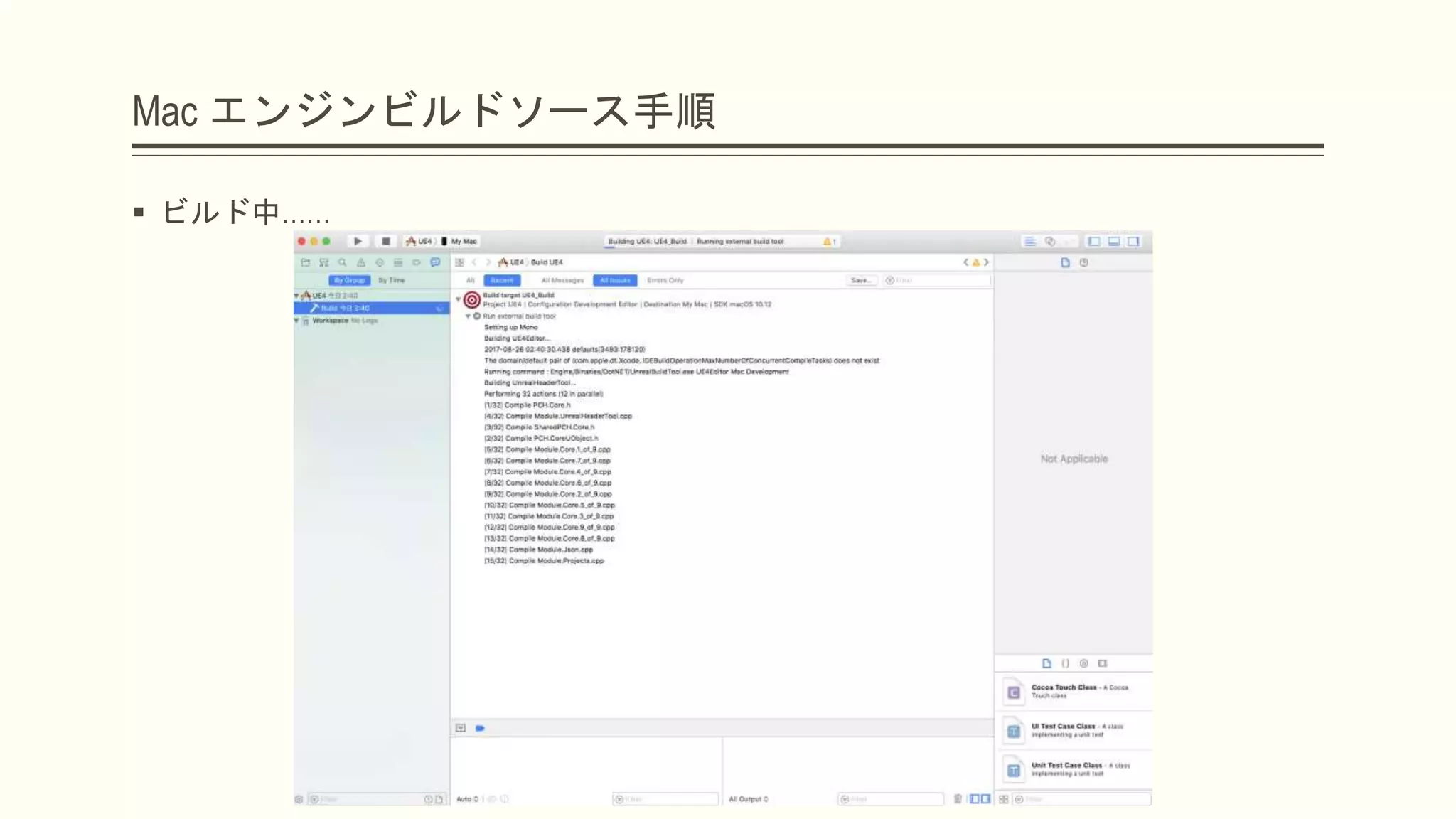Collapse the Workspace group
The width and height of the screenshot is (1456, 819).
coord(297,321)
